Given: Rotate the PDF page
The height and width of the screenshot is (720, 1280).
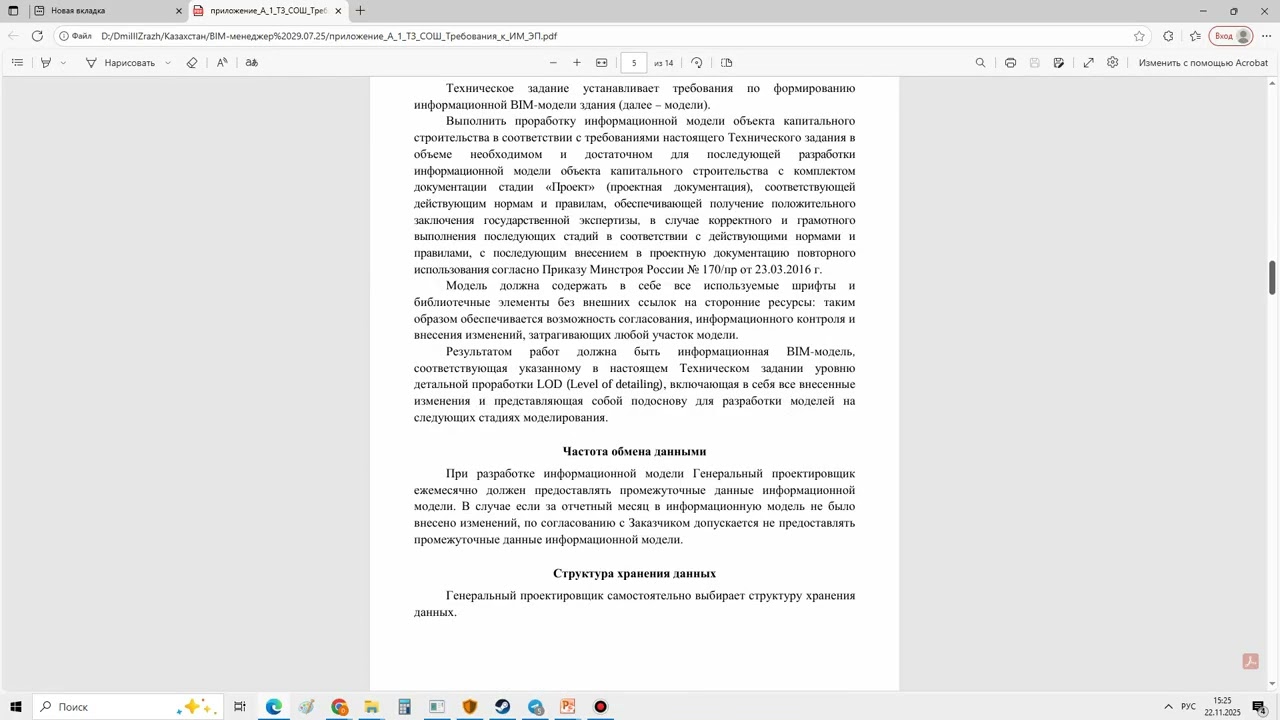Looking at the screenshot, I should pos(697,62).
